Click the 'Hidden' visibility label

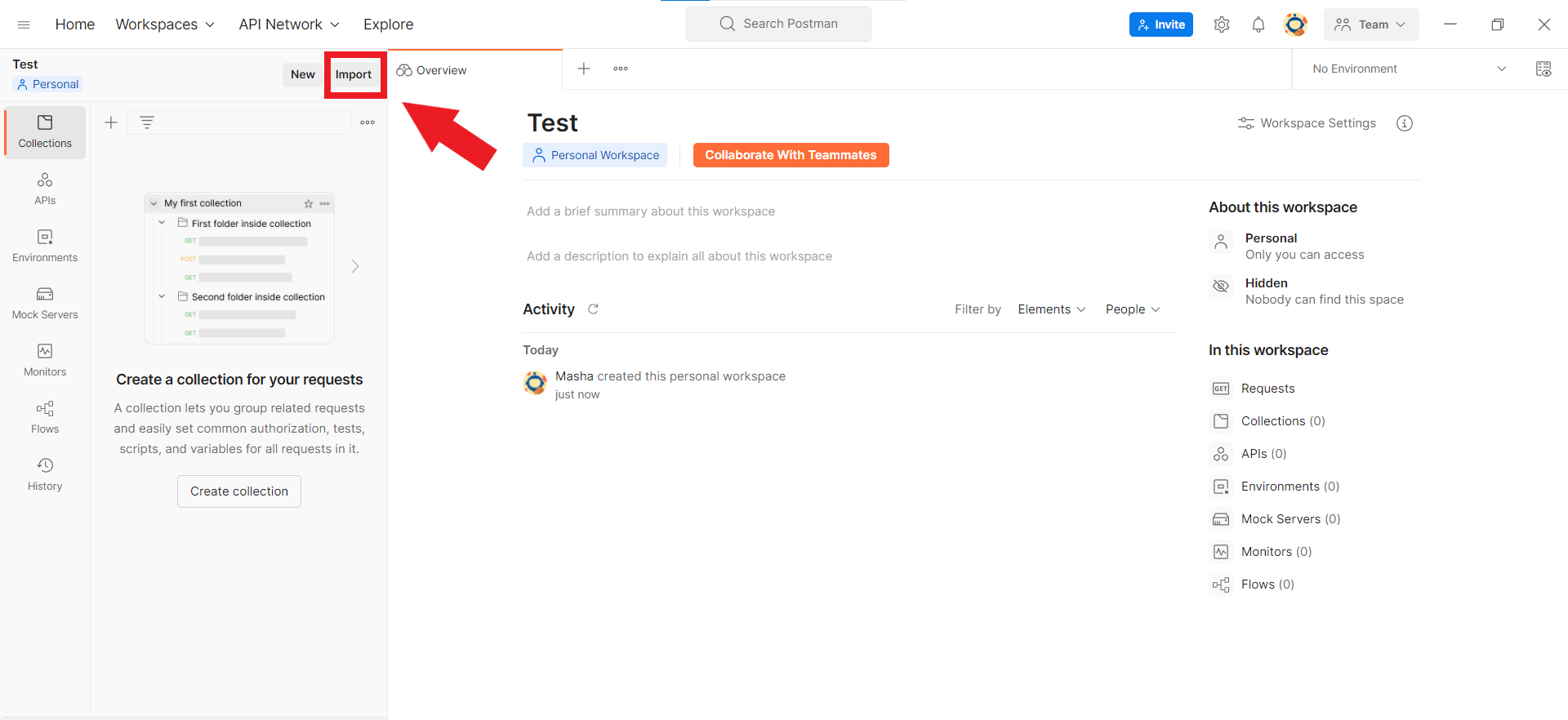(x=1267, y=283)
